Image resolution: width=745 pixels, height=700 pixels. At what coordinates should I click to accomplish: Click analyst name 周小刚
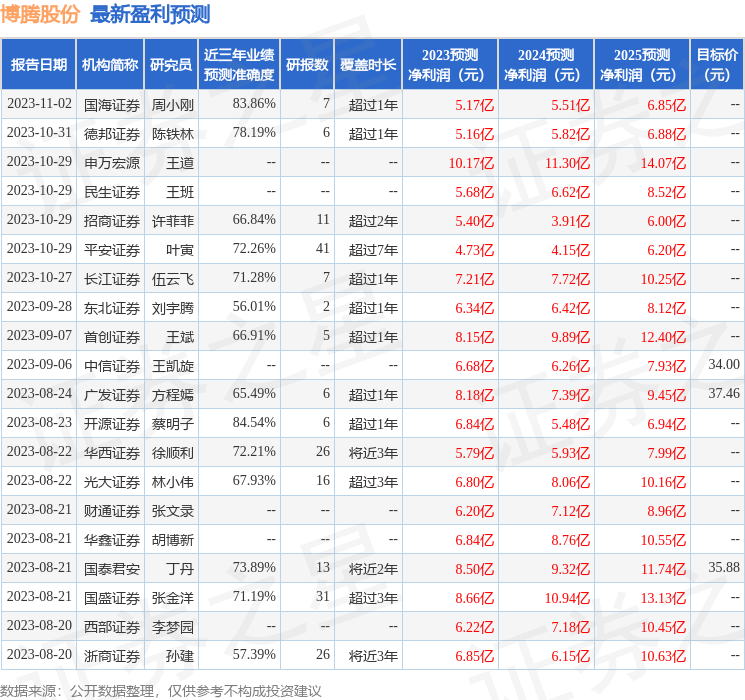[x=172, y=105]
